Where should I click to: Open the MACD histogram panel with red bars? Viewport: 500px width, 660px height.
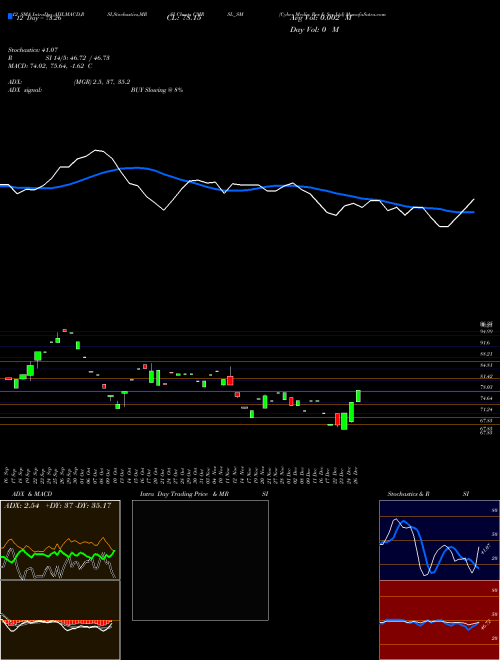[60, 620]
